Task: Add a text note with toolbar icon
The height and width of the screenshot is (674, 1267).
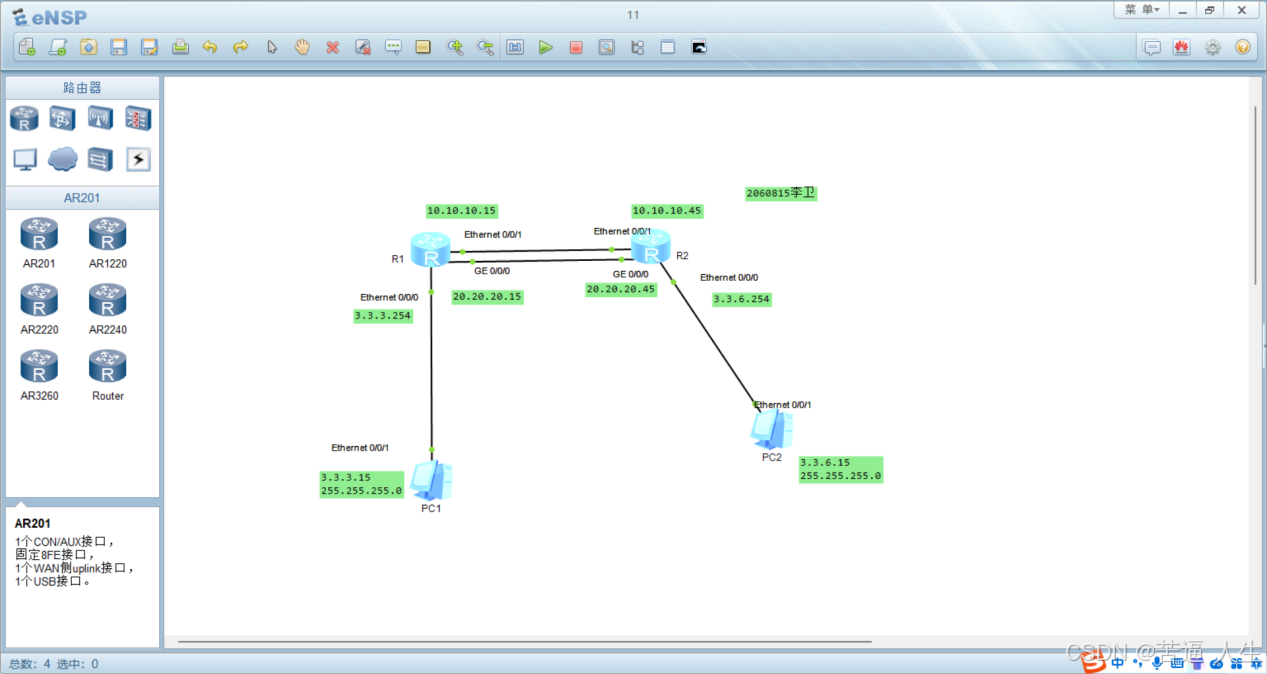Action: [x=393, y=47]
